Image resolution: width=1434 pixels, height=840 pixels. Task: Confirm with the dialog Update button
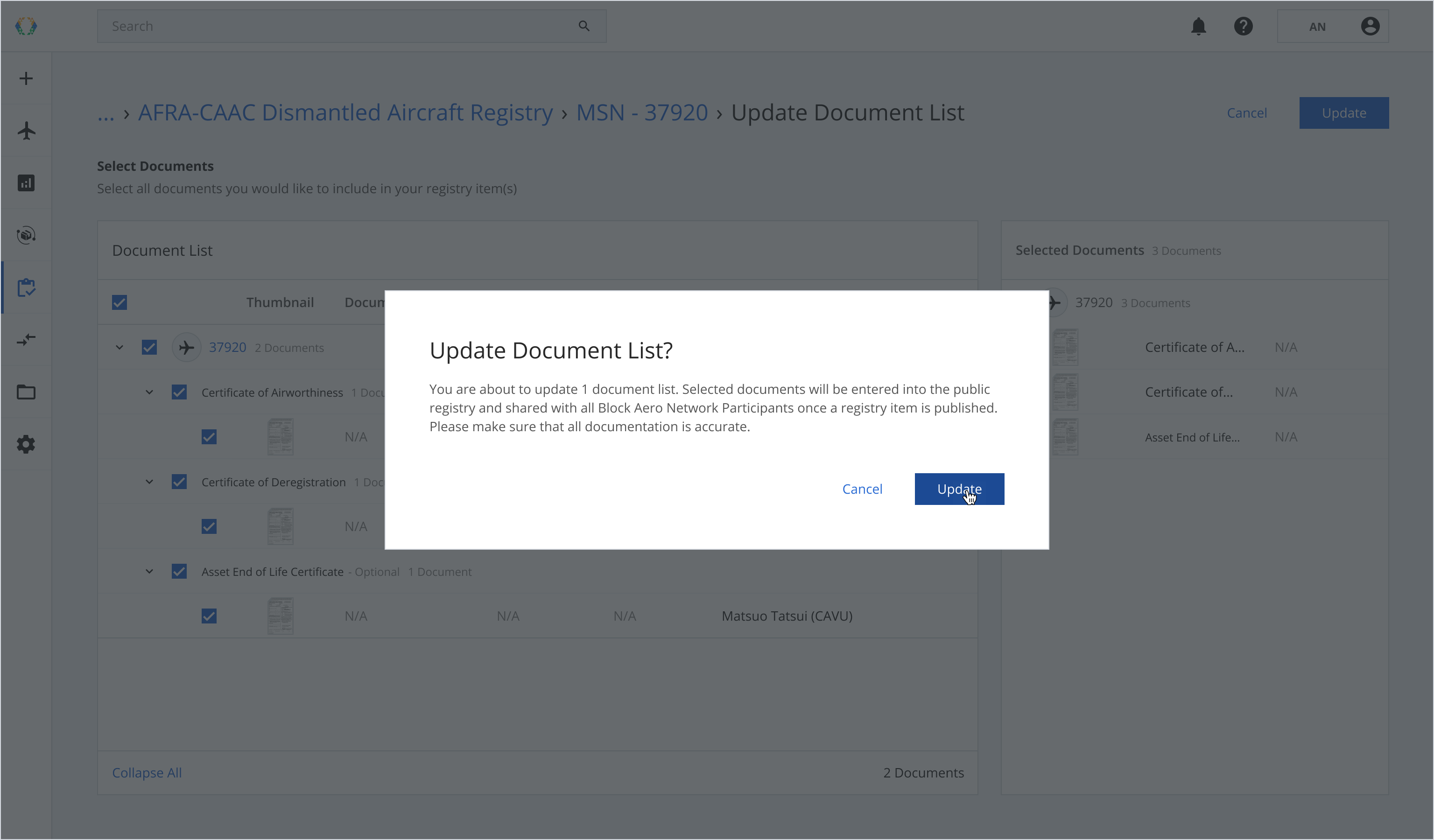(959, 489)
